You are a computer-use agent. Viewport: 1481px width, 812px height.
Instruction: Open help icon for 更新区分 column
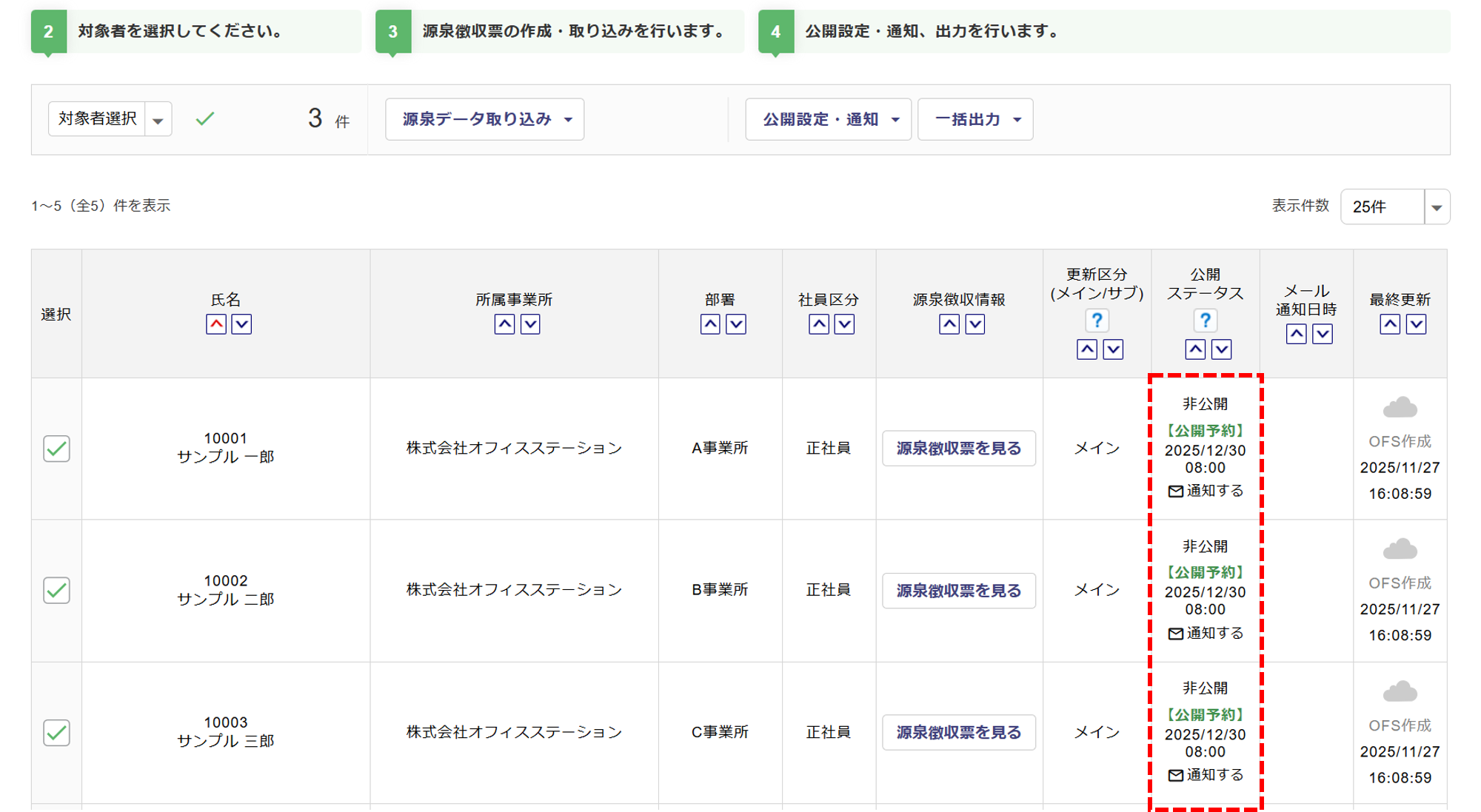[1097, 321]
